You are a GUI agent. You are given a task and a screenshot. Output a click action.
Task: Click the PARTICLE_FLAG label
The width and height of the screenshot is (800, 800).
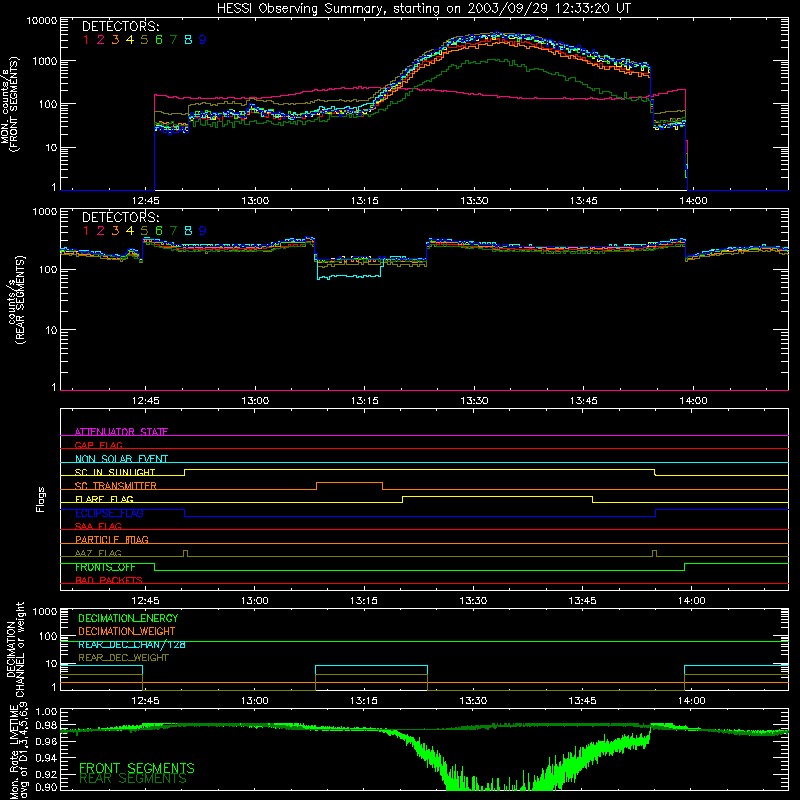(112, 539)
